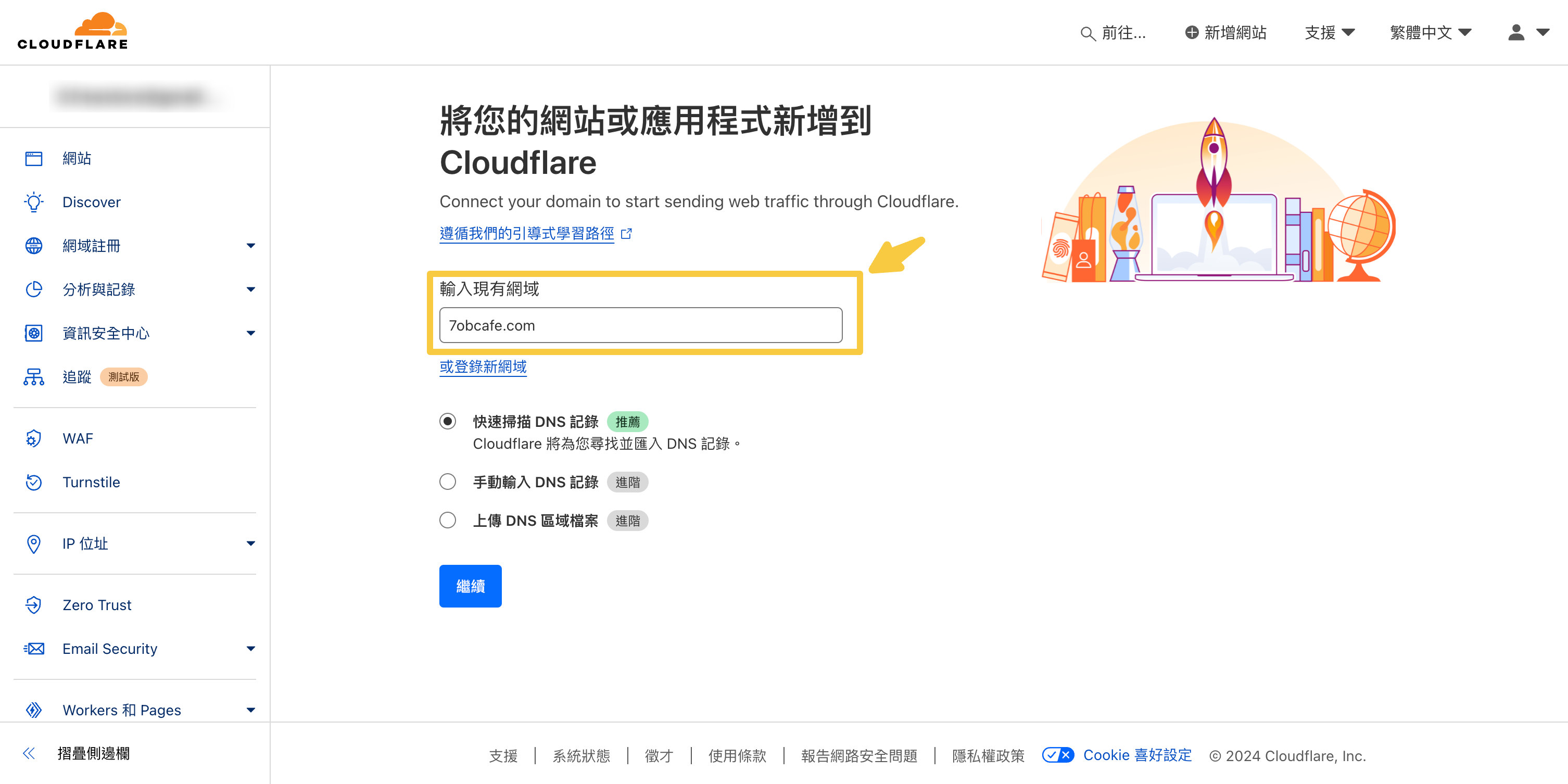Open the 繁體中文 language dropdown
This screenshot has height=784, width=1568.
coord(1431,32)
